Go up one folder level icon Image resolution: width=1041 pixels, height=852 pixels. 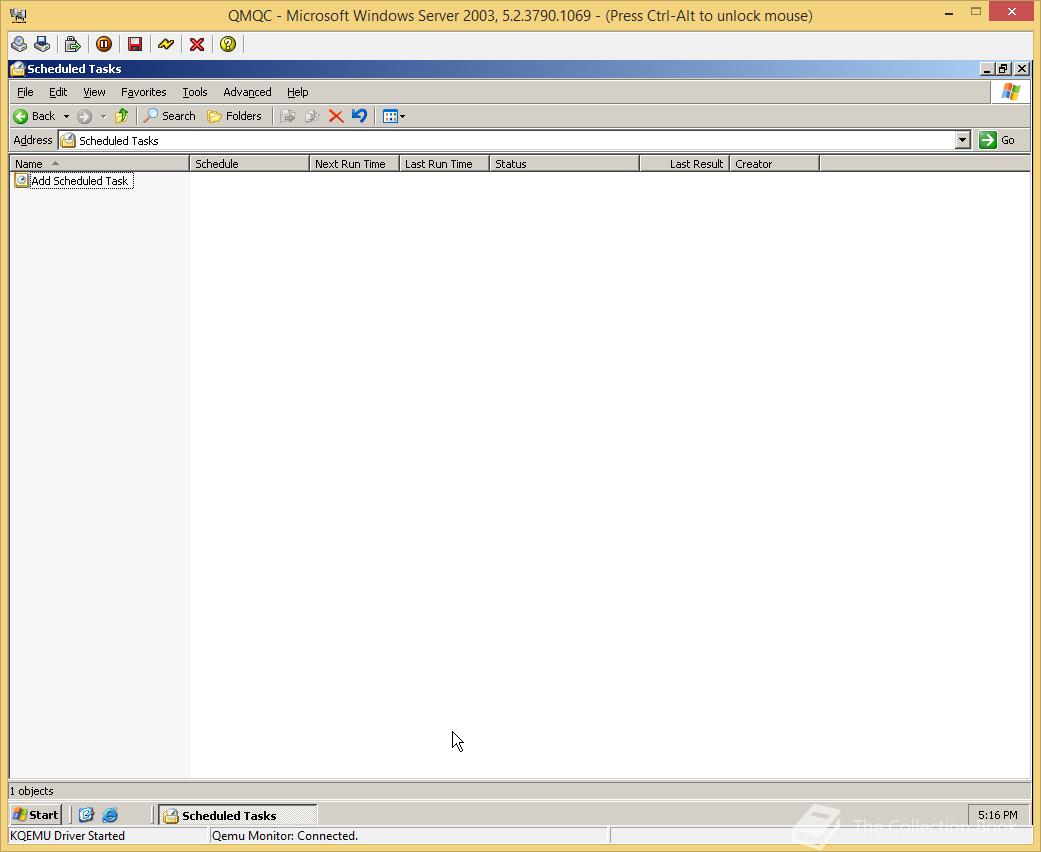pyautogui.click(x=121, y=116)
